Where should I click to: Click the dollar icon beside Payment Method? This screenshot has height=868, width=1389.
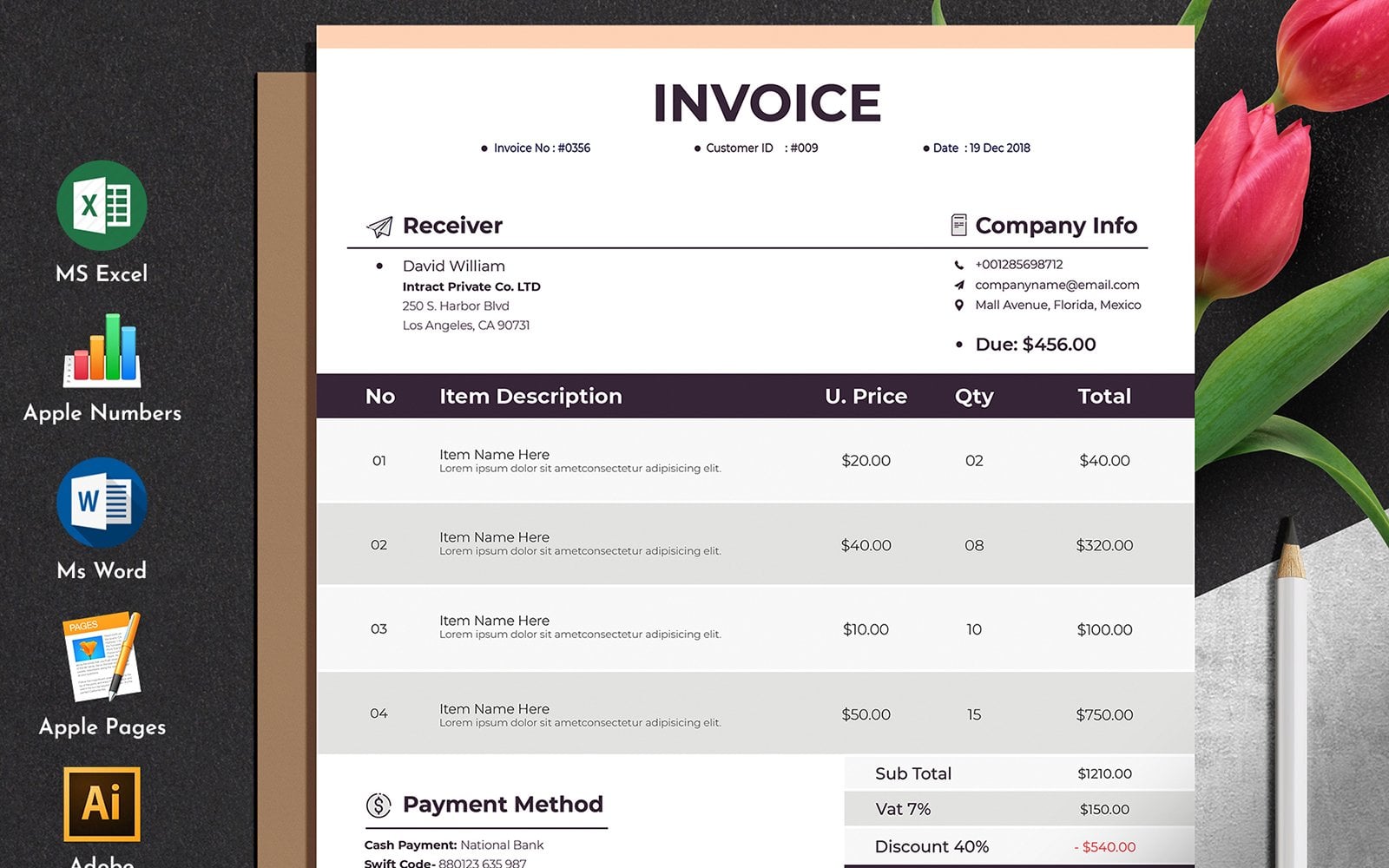(x=379, y=806)
